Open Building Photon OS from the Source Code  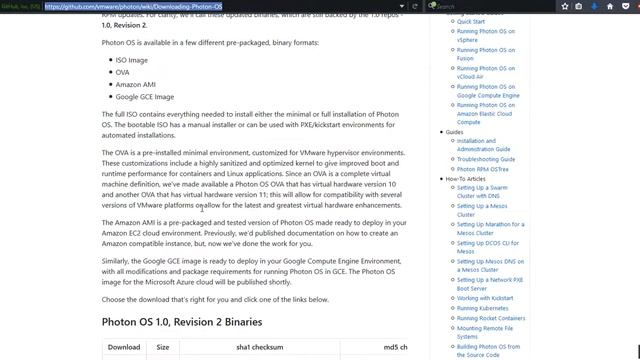pos(488,351)
